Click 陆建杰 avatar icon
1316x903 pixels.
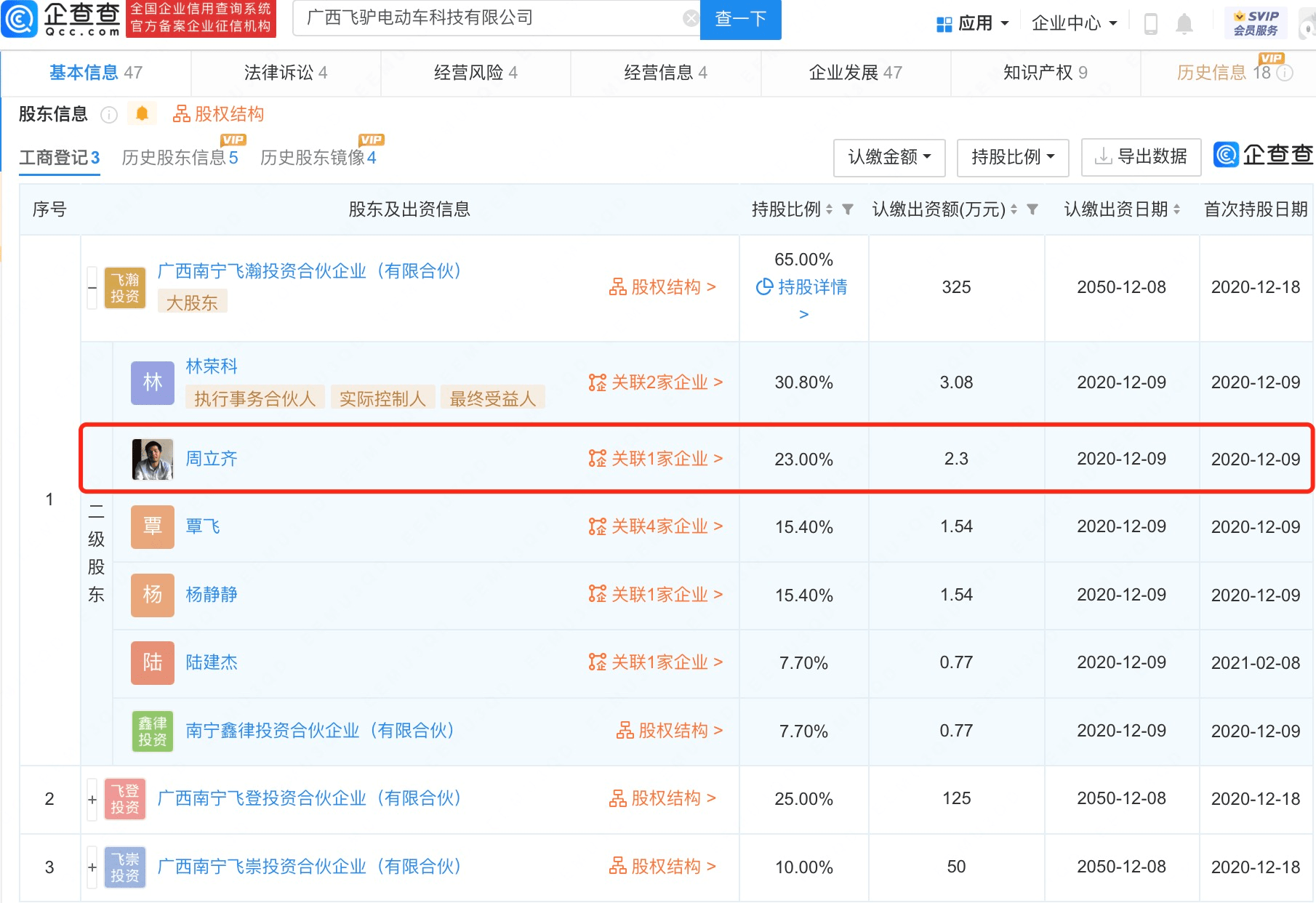click(x=153, y=662)
